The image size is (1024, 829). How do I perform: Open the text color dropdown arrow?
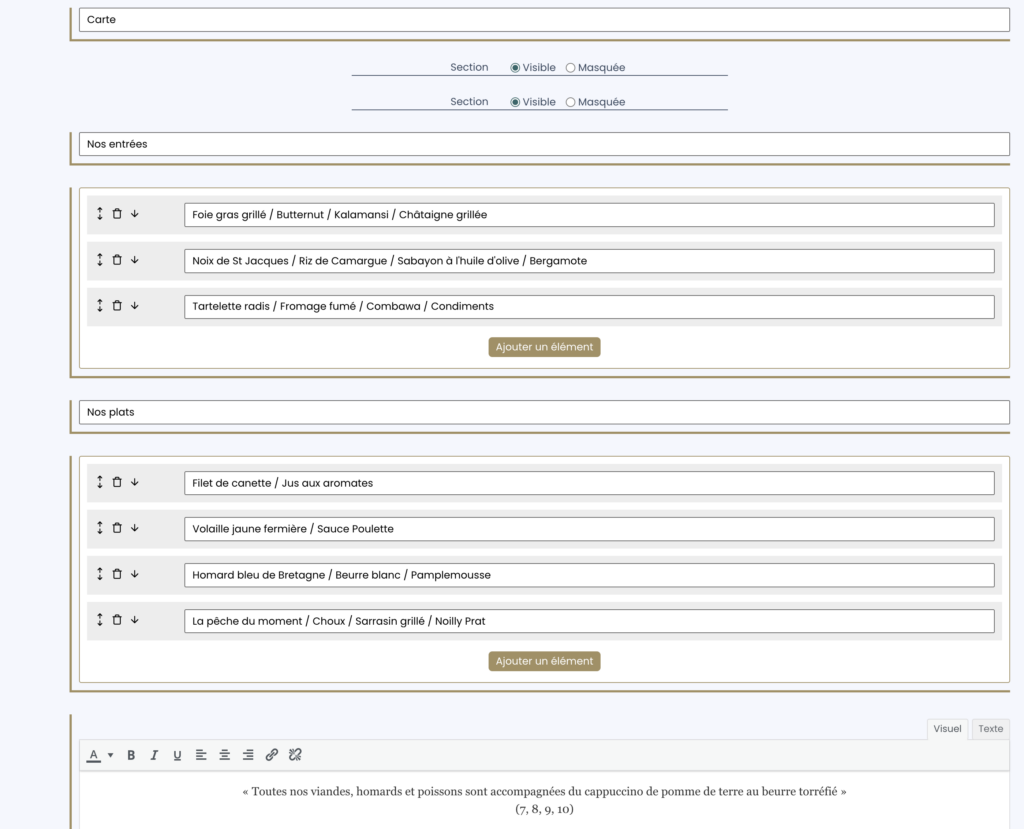click(x=110, y=755)
